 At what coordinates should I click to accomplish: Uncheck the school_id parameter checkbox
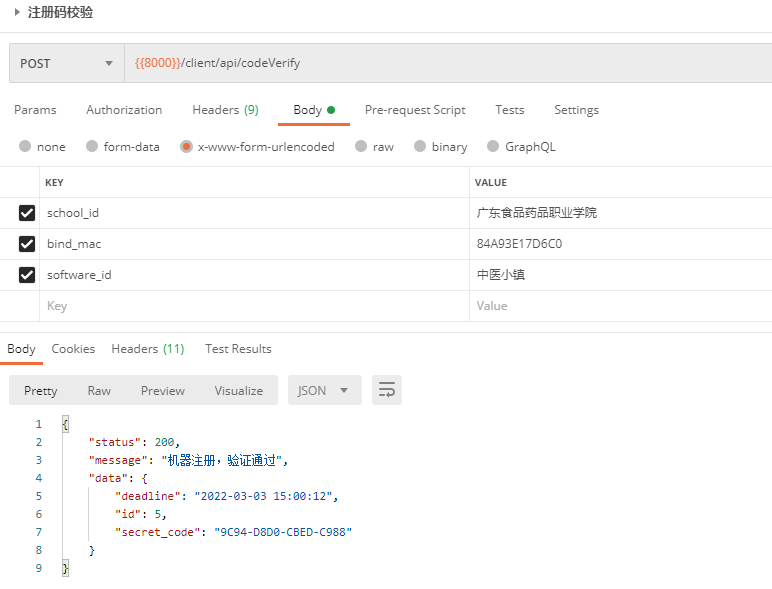coord(27,213)
